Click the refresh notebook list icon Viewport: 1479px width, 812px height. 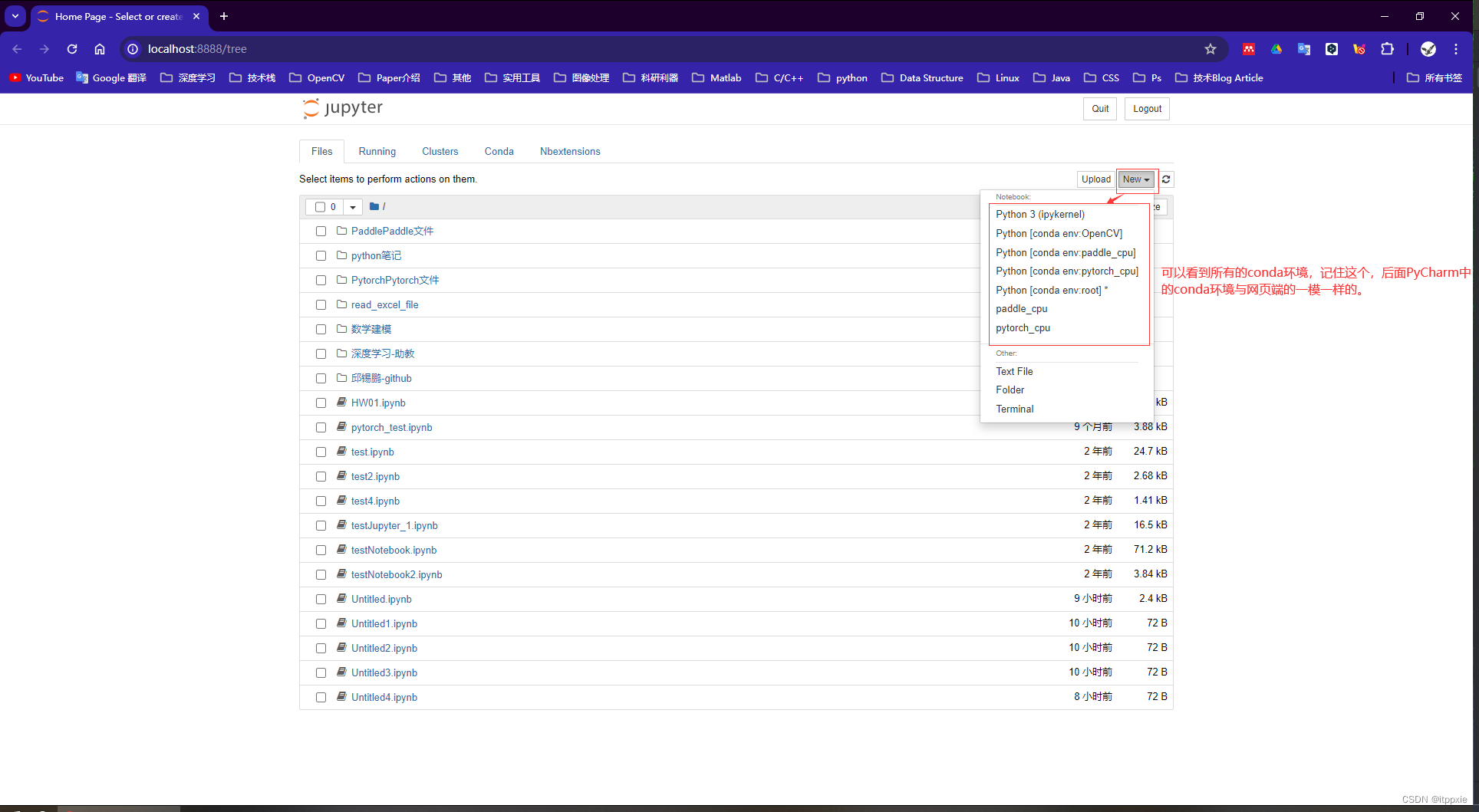click(1165, 179)
